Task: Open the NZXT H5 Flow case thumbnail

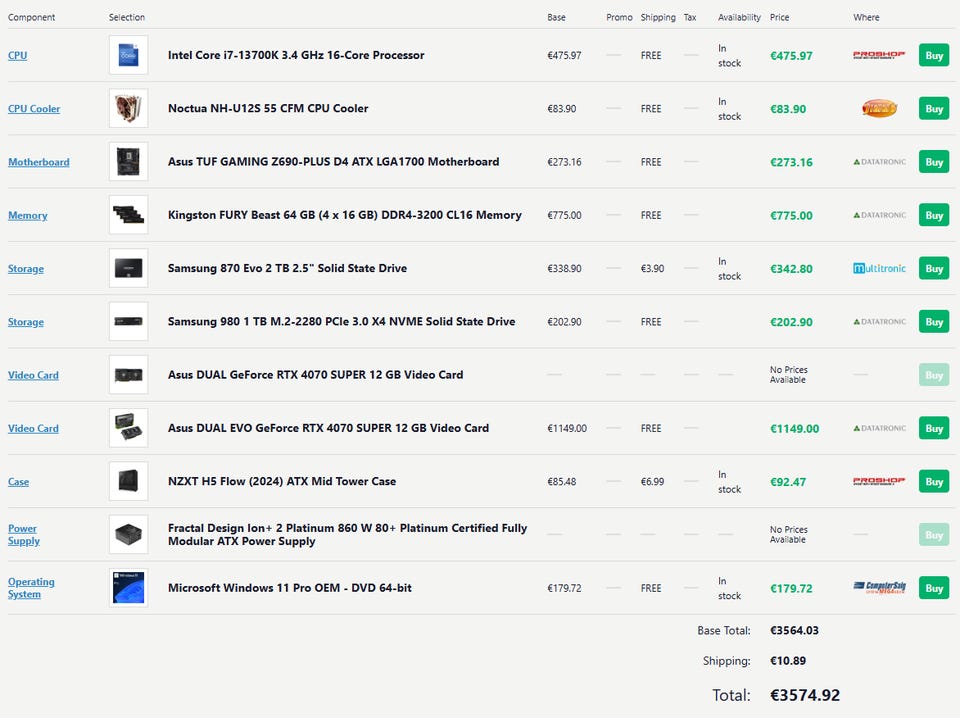Action: [129, 481]
